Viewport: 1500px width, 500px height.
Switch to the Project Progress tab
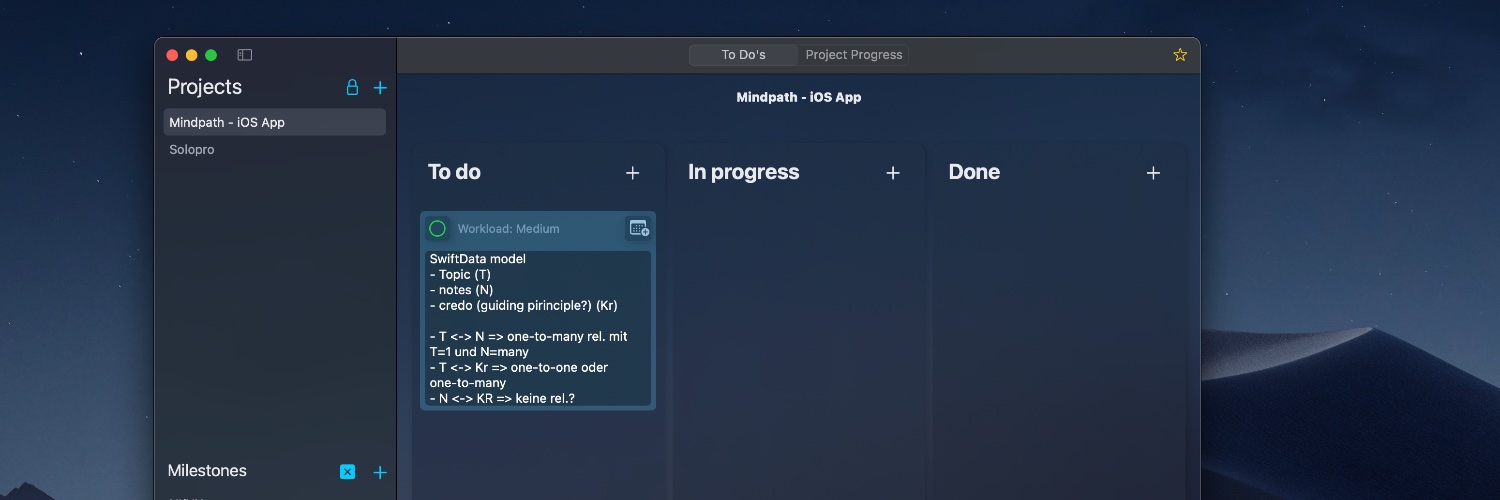coord(854,55)
